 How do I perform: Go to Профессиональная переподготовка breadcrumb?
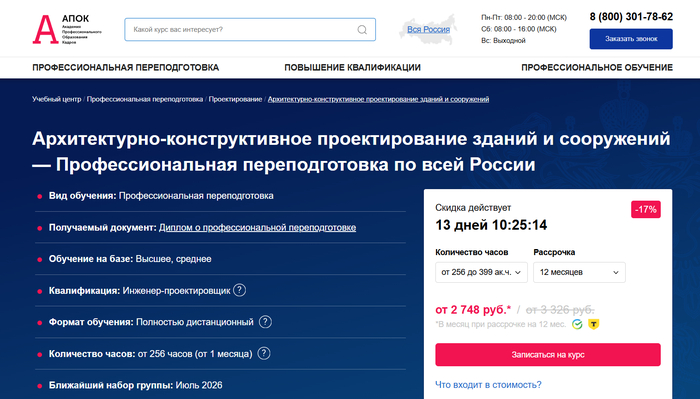click(145, 99)
